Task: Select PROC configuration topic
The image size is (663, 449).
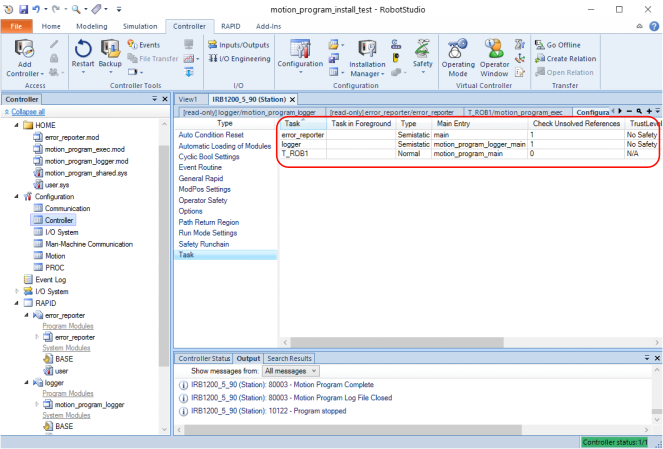Action: pos(49,268)
